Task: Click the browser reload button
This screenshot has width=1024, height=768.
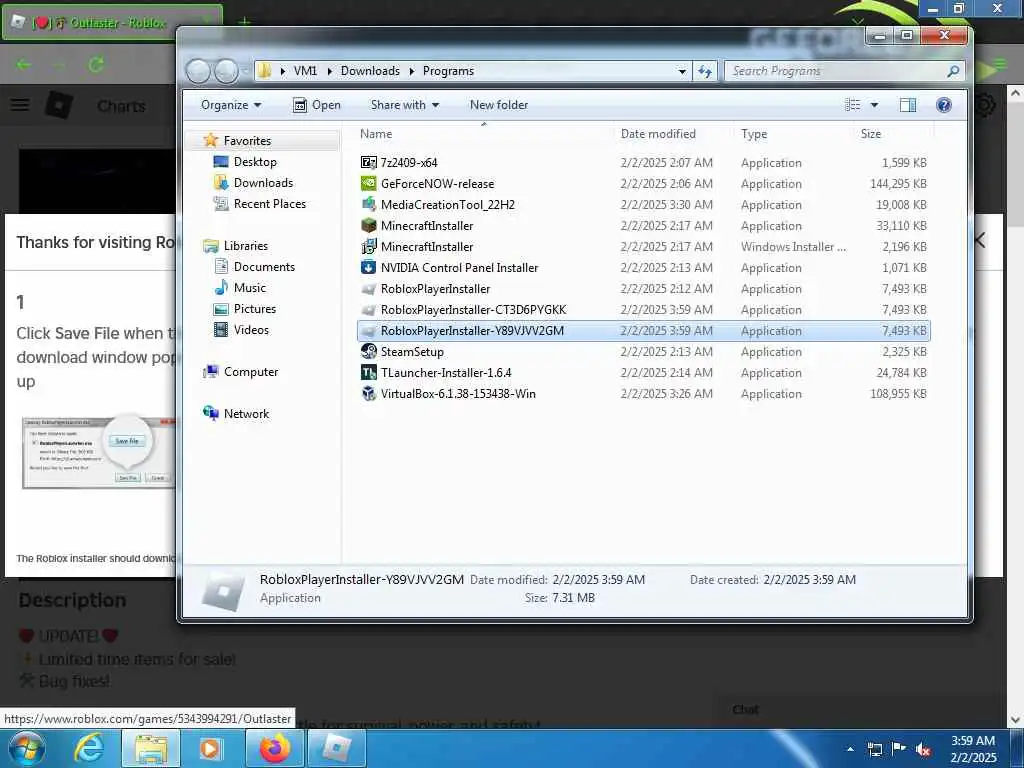Action: 96,64
